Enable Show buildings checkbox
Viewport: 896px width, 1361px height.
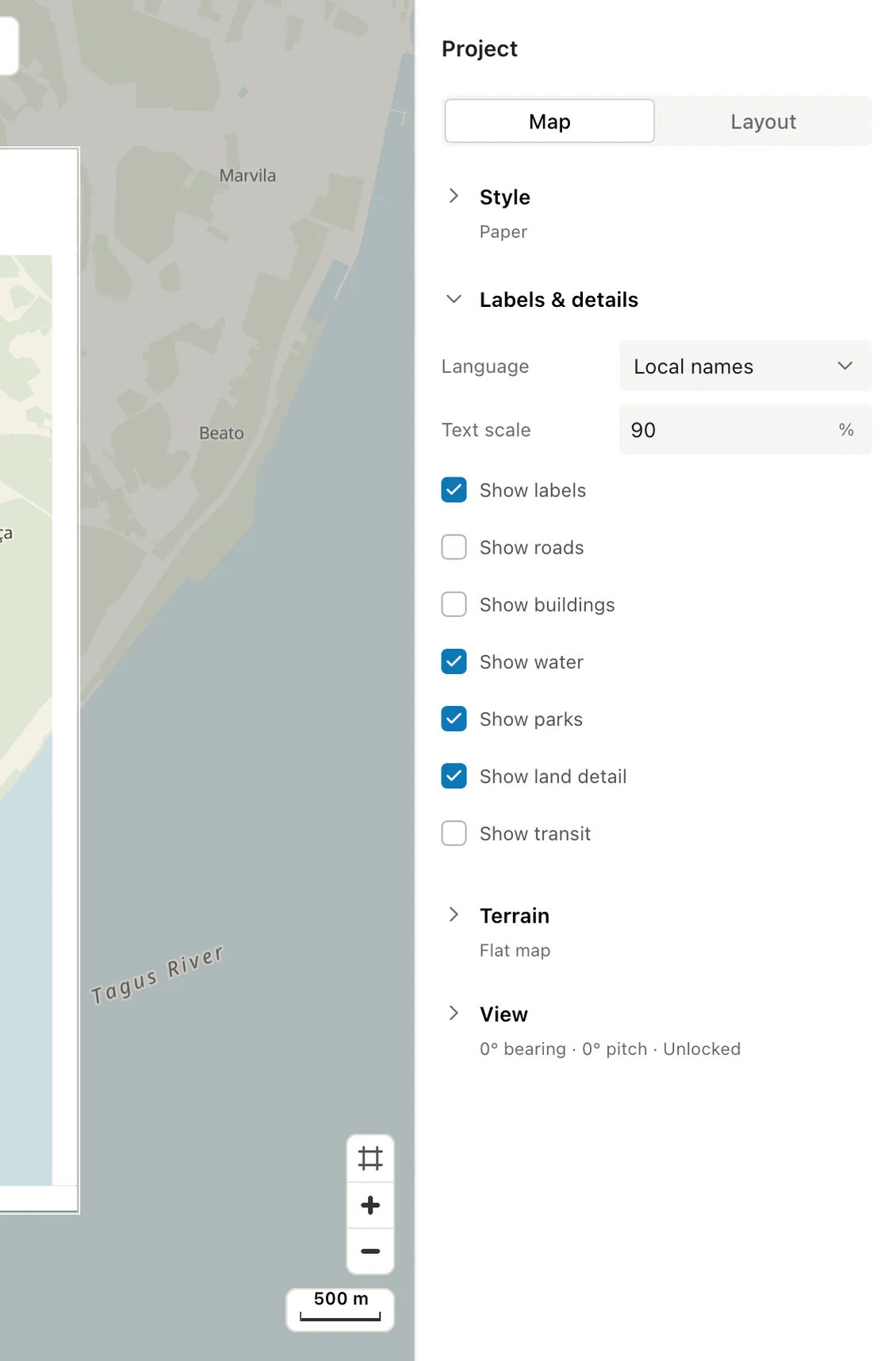pyautogui.click(x=454, y=604)
